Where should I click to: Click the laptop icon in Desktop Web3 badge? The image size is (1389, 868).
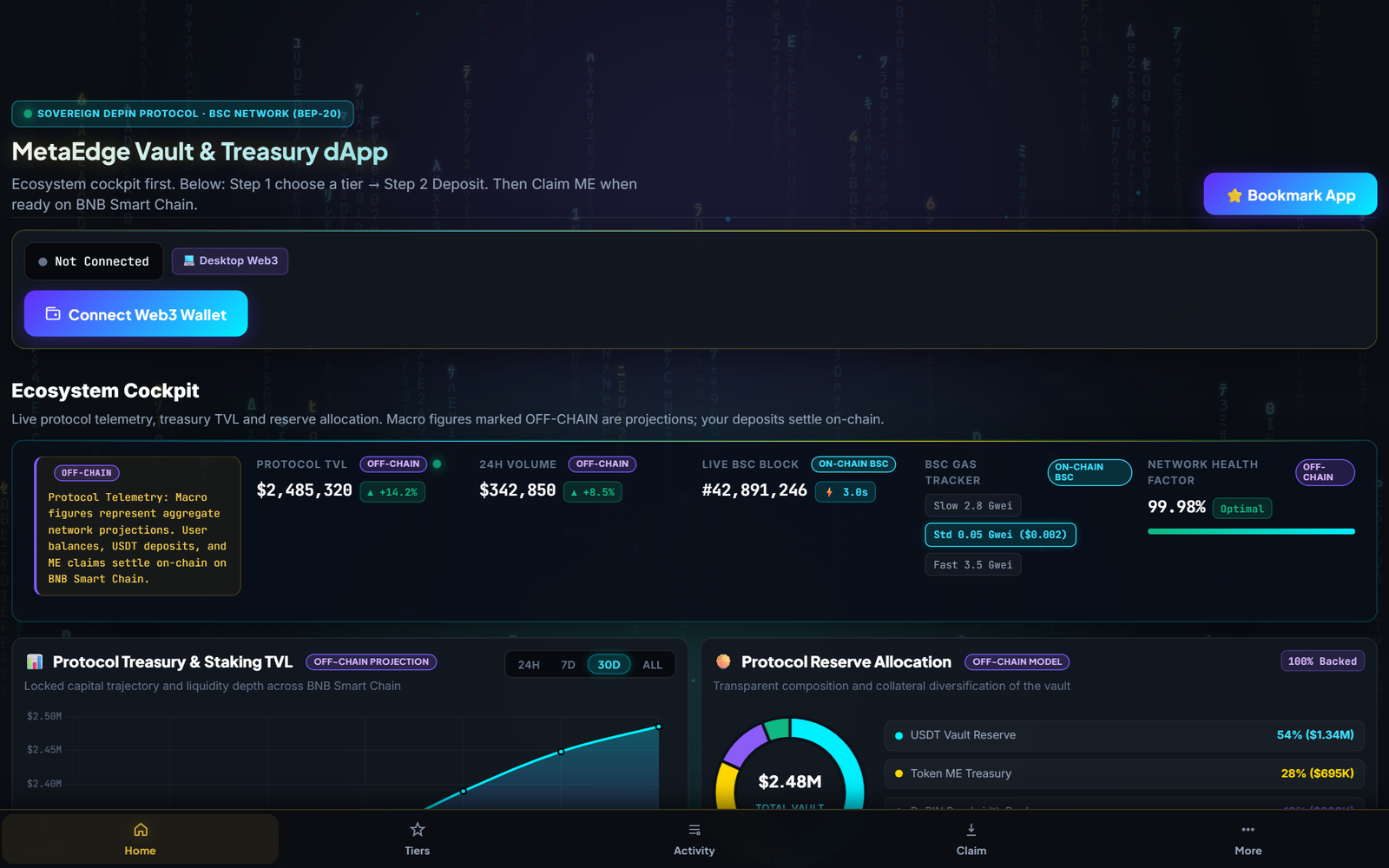pos(189,260)
